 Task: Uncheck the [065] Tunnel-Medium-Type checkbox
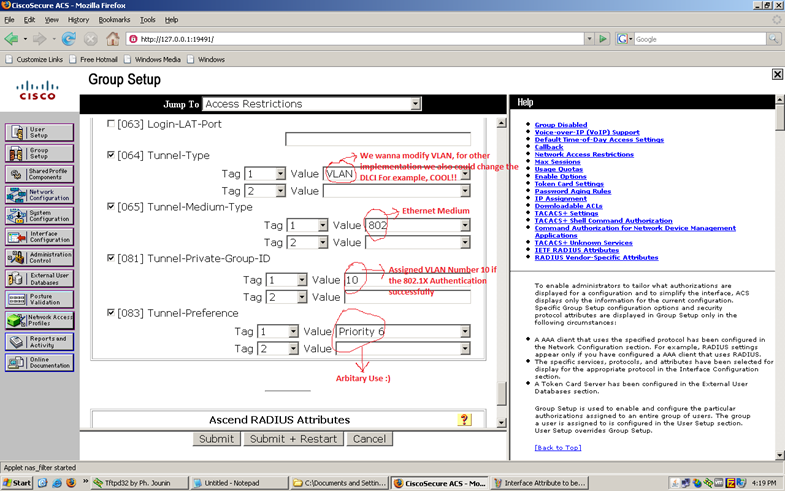(x=111, y=206)
